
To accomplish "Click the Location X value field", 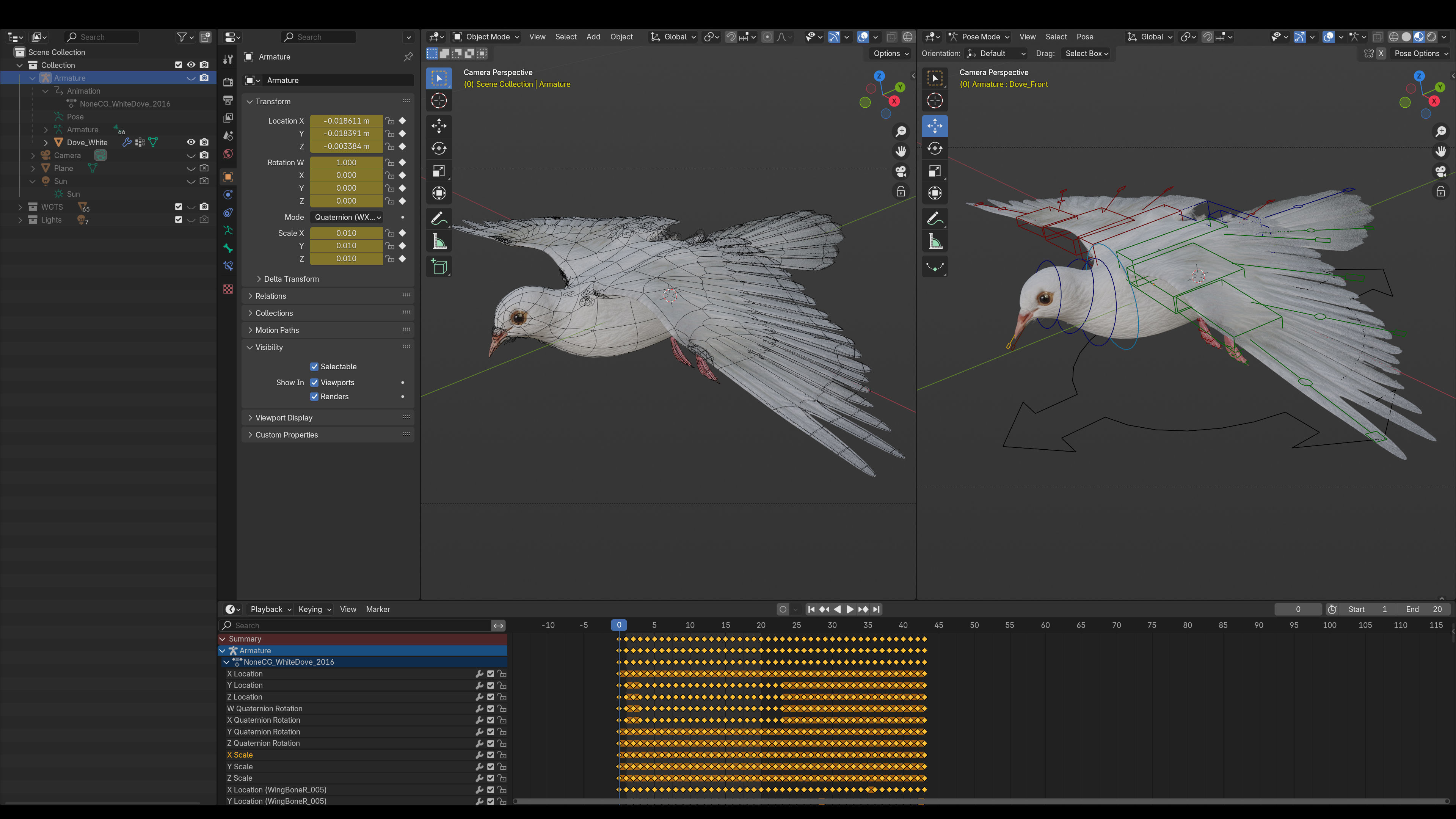I will pyautogui.click(x=346, y=121).
